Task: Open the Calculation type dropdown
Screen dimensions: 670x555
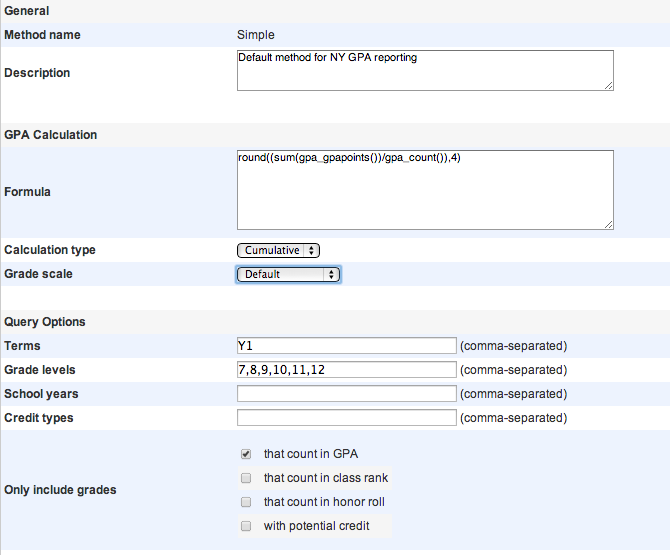Action: pos(278,250)
